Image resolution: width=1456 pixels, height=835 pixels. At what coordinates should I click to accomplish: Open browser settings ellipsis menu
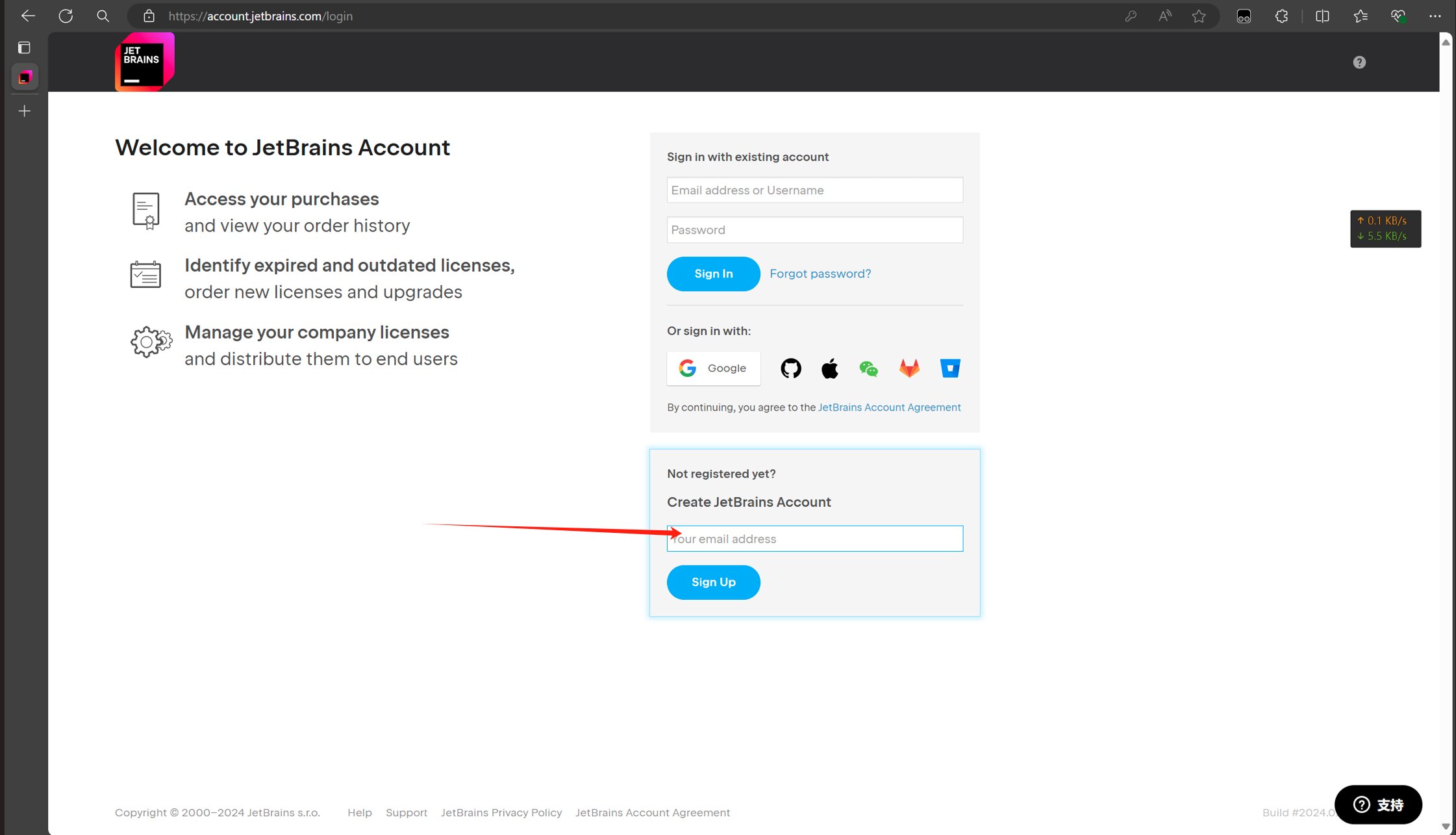1435,16
